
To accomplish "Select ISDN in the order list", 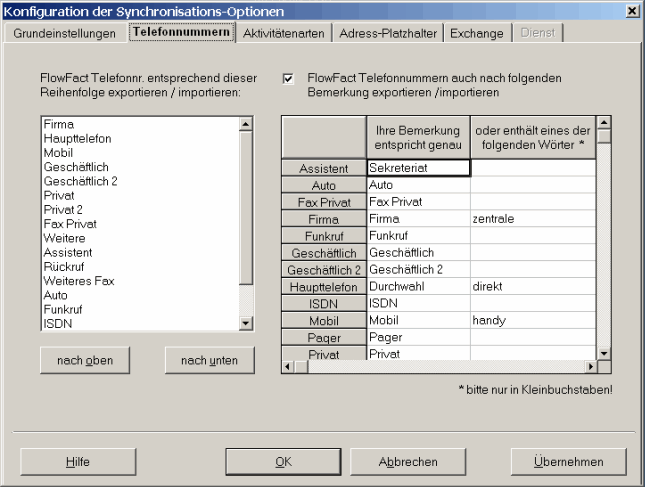I will click(x=141, y=324).
